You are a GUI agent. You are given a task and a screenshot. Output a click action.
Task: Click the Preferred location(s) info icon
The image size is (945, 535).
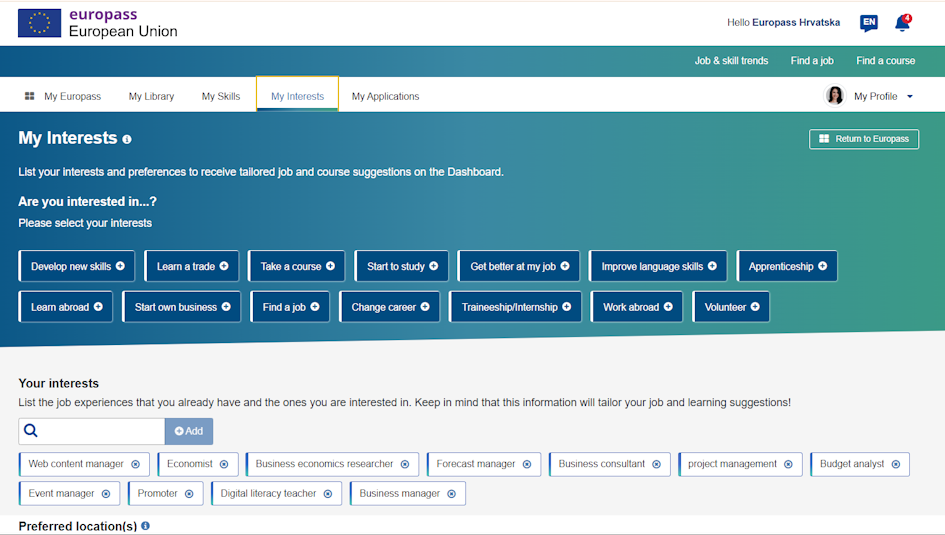pyautogui.click(x=145, y=526)
